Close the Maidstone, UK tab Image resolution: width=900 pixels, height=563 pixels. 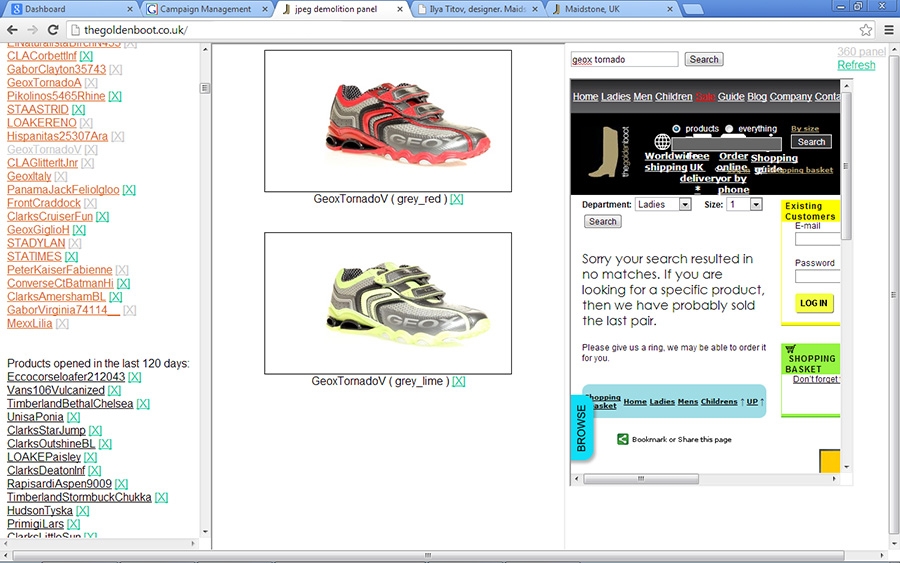670,9
